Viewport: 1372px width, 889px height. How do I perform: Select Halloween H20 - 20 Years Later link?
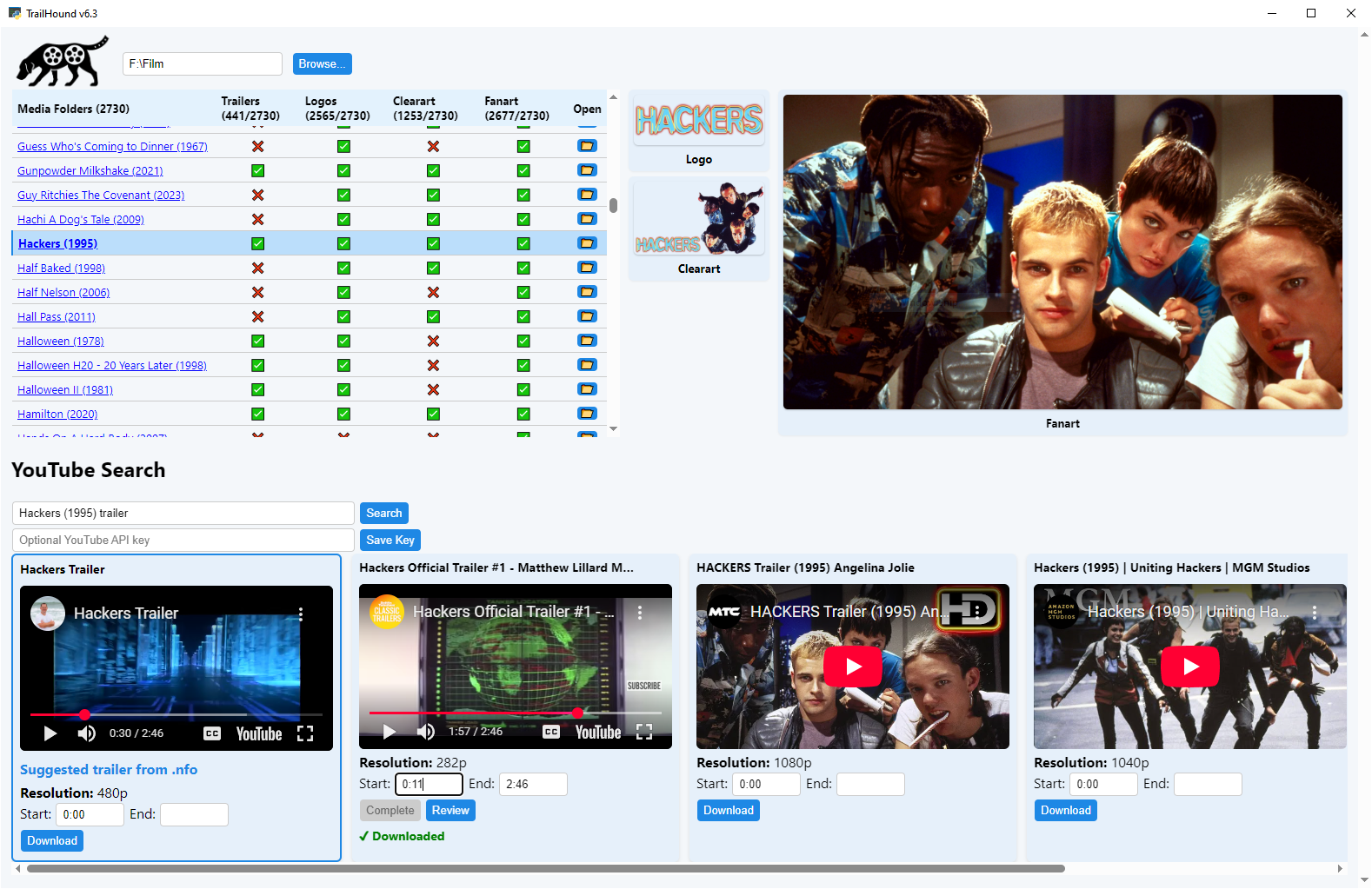click(x=112, y=365)
